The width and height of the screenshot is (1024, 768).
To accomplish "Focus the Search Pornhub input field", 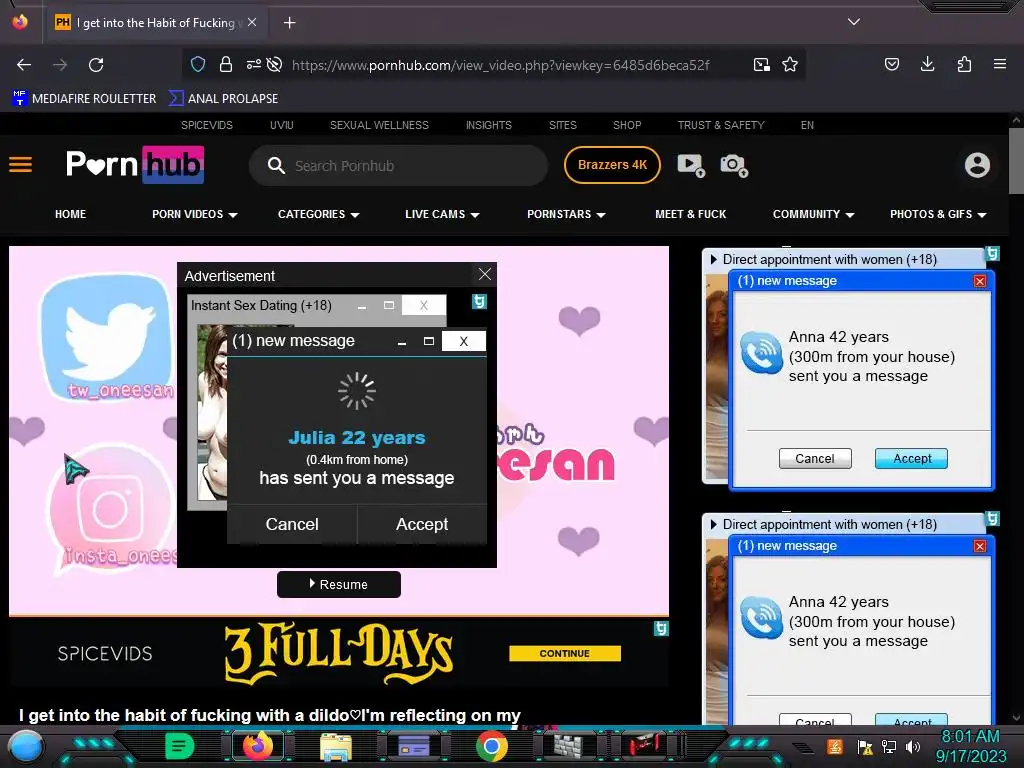I will pos(398,165).
